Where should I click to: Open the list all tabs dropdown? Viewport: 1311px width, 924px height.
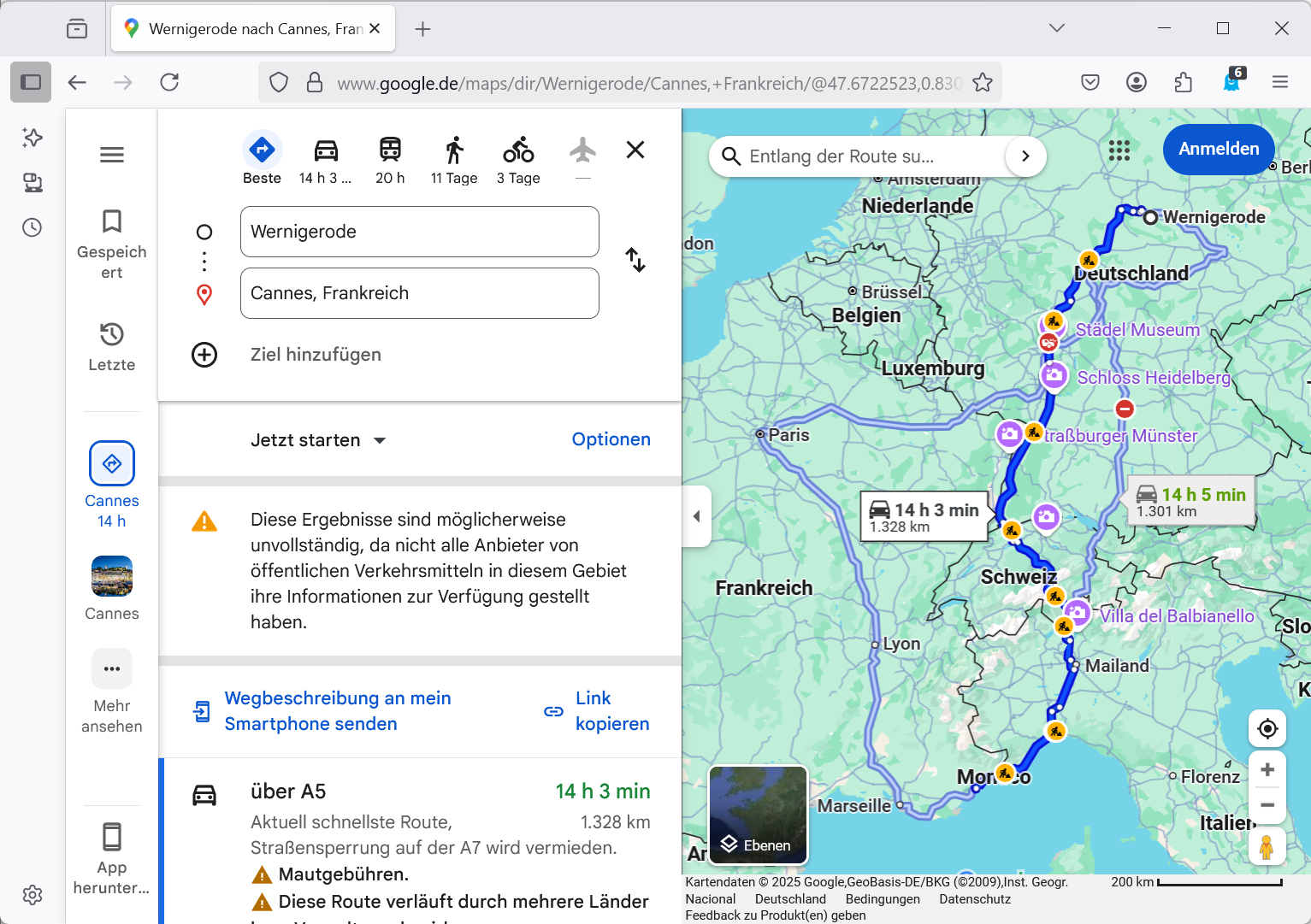click(x=1057, y=28)
